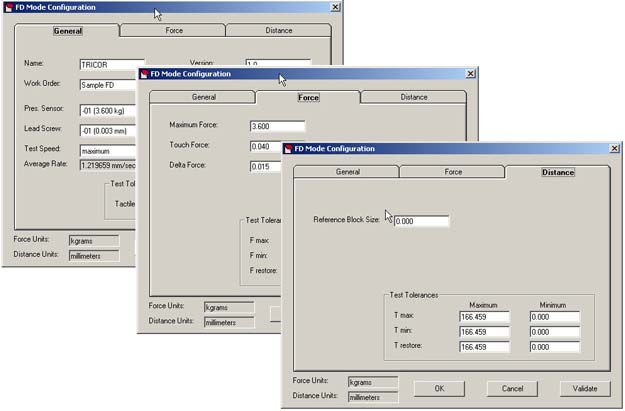Viewport: 625px width, 411px height.
Task: Close the middle FD Mode Configuration window
Action: [470, 74]
